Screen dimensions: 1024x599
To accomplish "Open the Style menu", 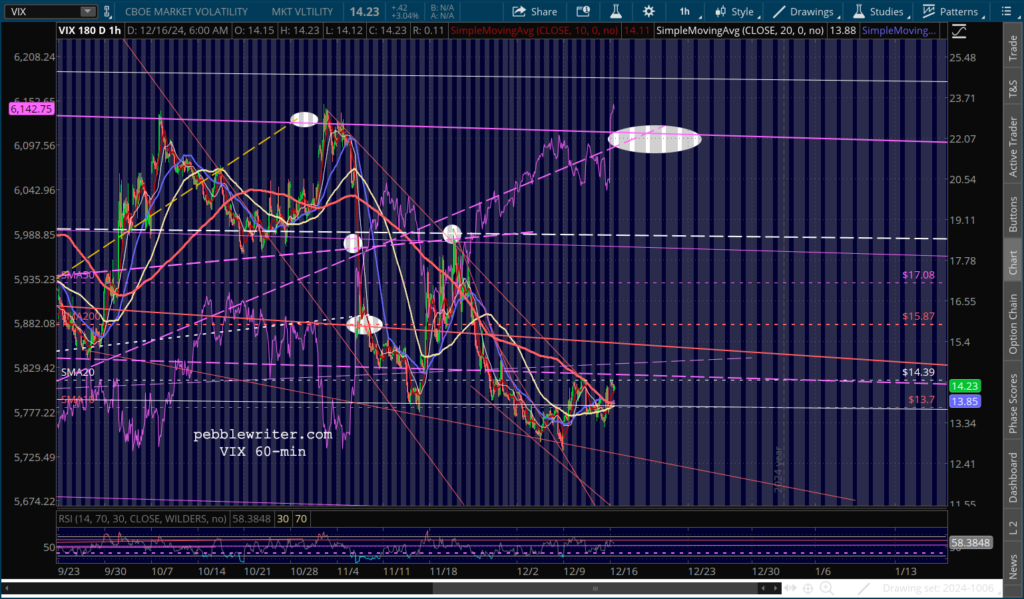I will [x=735, y=11].
